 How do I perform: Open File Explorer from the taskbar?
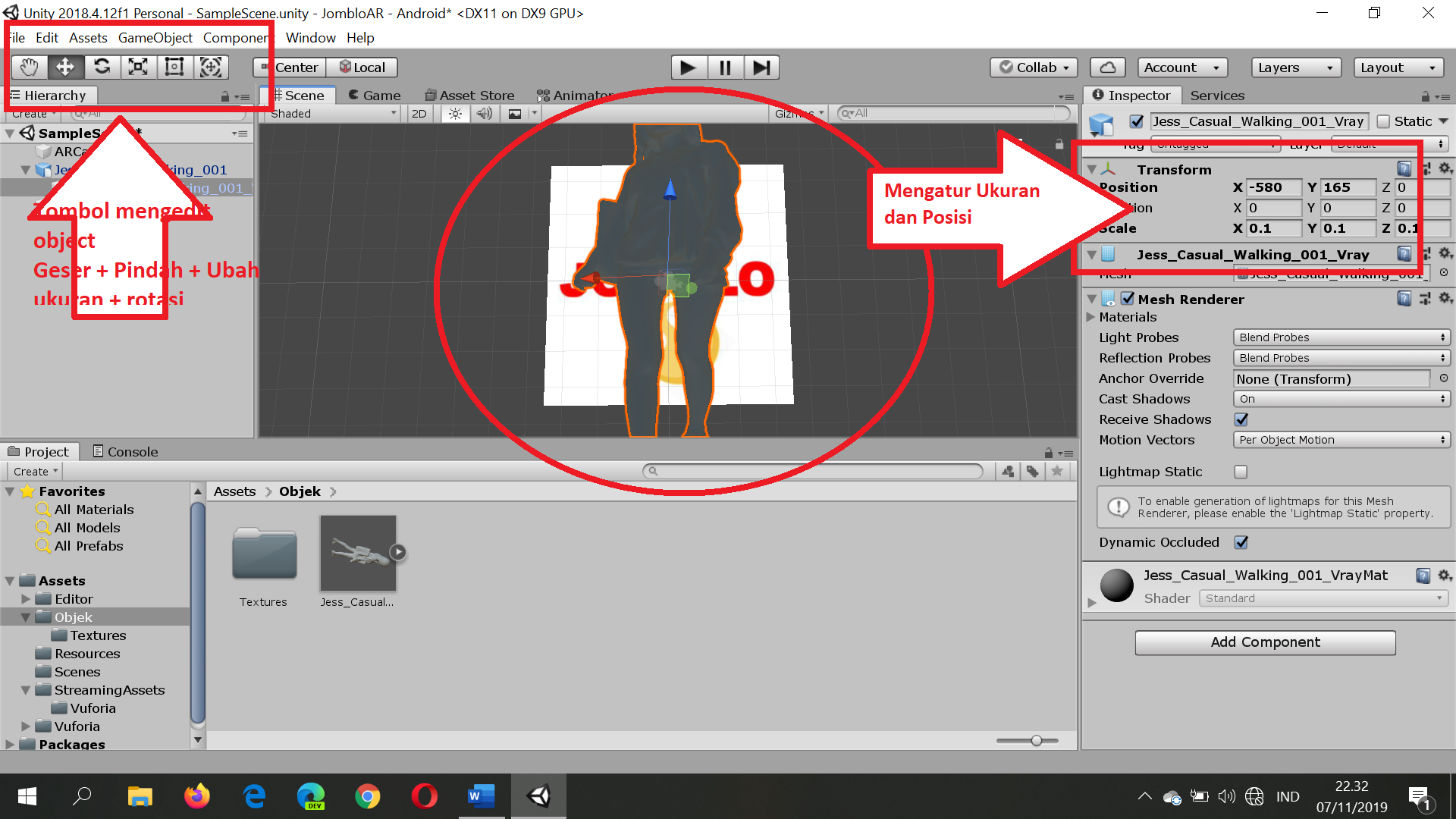tap(140, 796)
